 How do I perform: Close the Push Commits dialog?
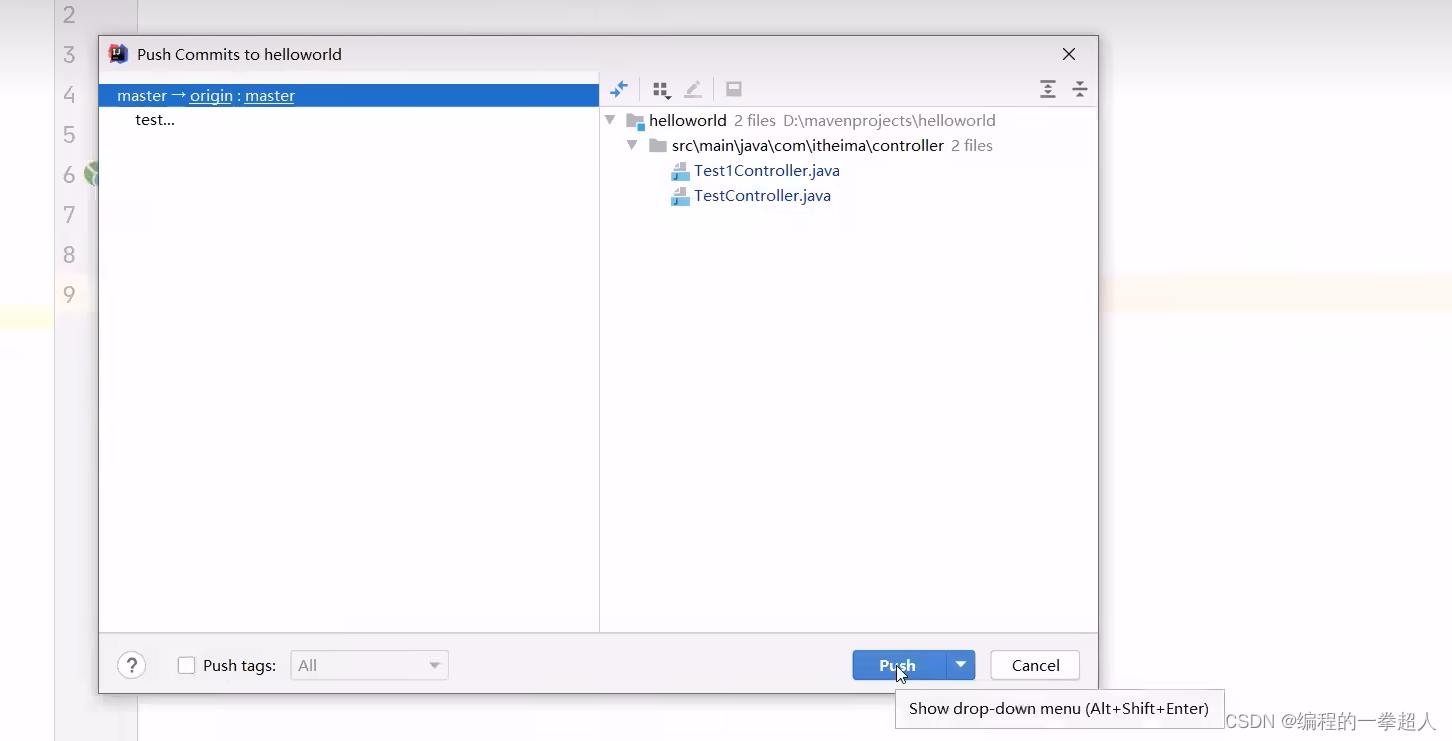[1069, 54]
